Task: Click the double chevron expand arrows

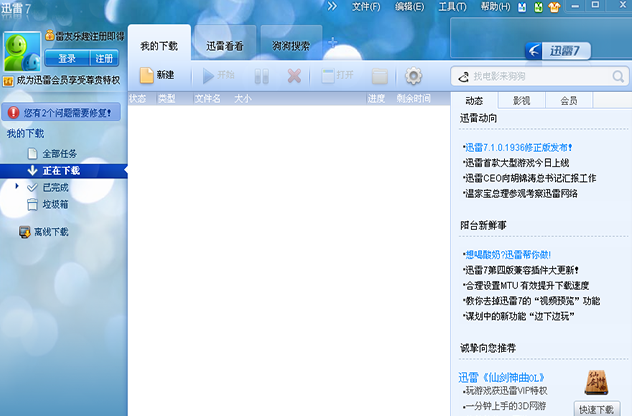Action: [x=332, y=6]
